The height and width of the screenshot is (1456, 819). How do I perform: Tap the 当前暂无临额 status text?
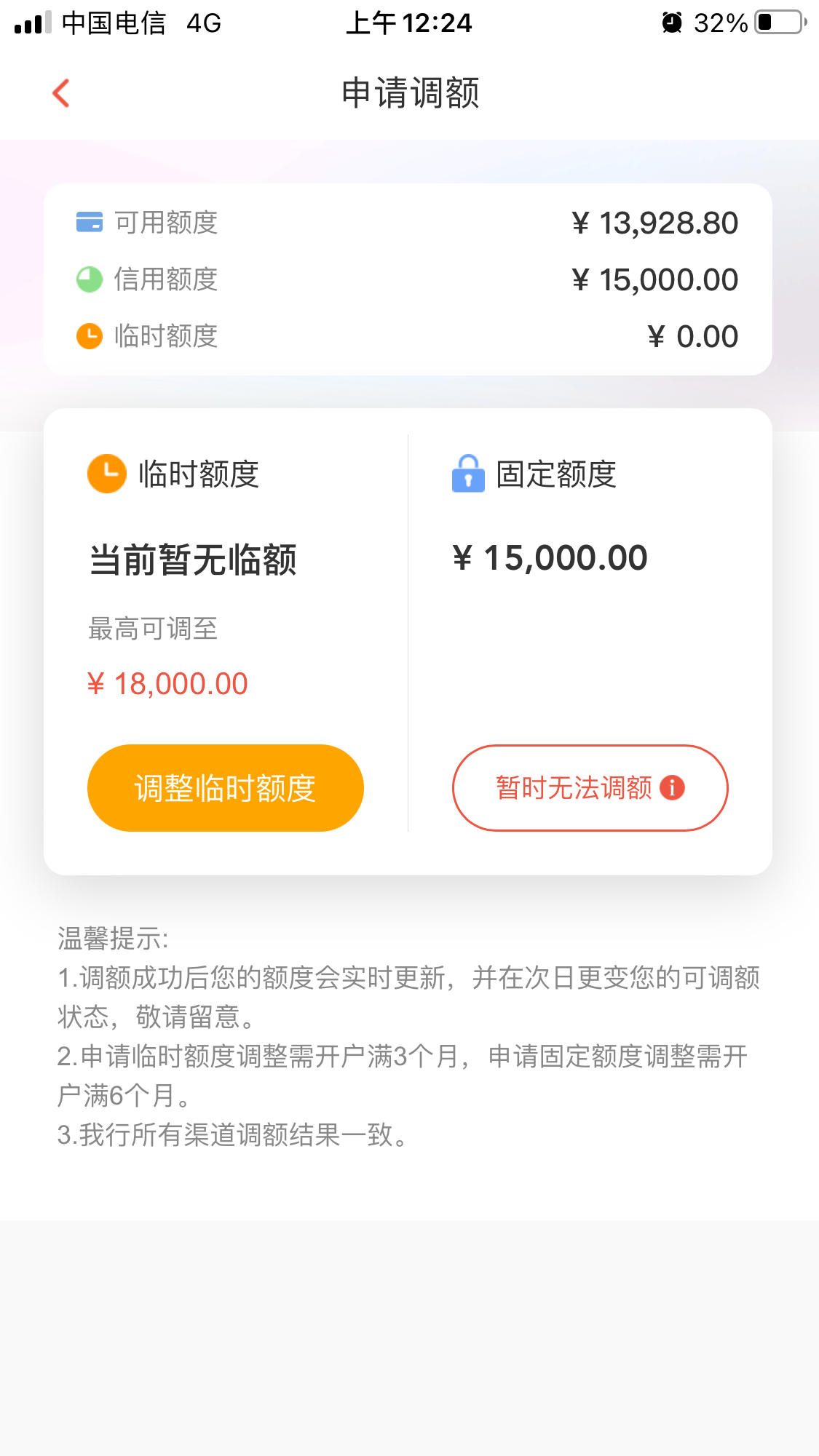(x=193, y=560)
